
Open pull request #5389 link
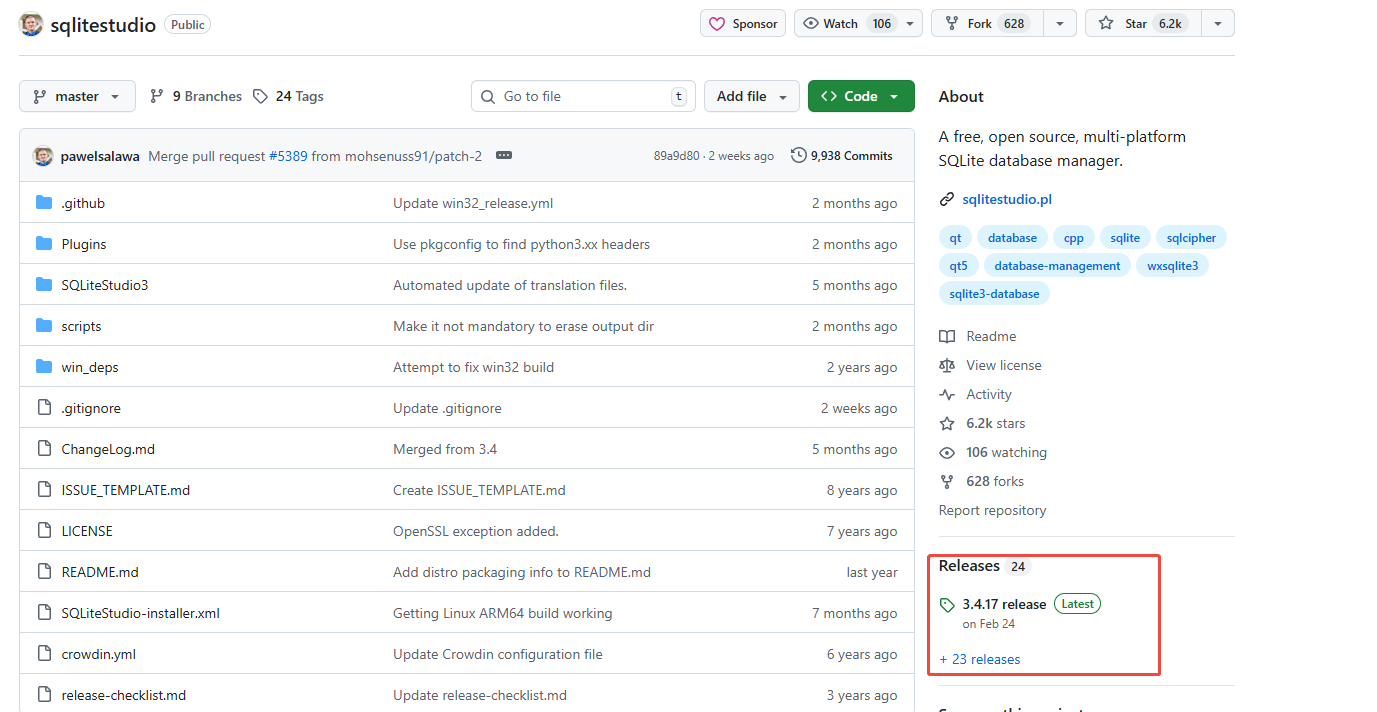[x=288, y=156]
